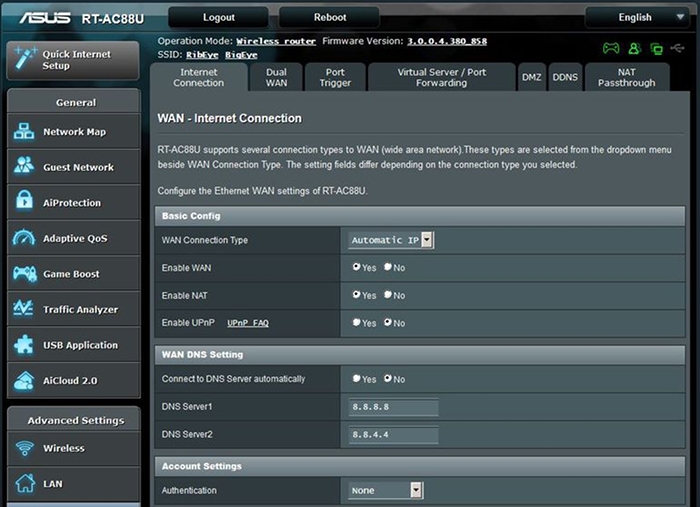The width and height of the screenshot is (700, 507).
Task: Open Quick Internet Setup wizard icon
Action: pyautogui.click(x=25, y=59)
